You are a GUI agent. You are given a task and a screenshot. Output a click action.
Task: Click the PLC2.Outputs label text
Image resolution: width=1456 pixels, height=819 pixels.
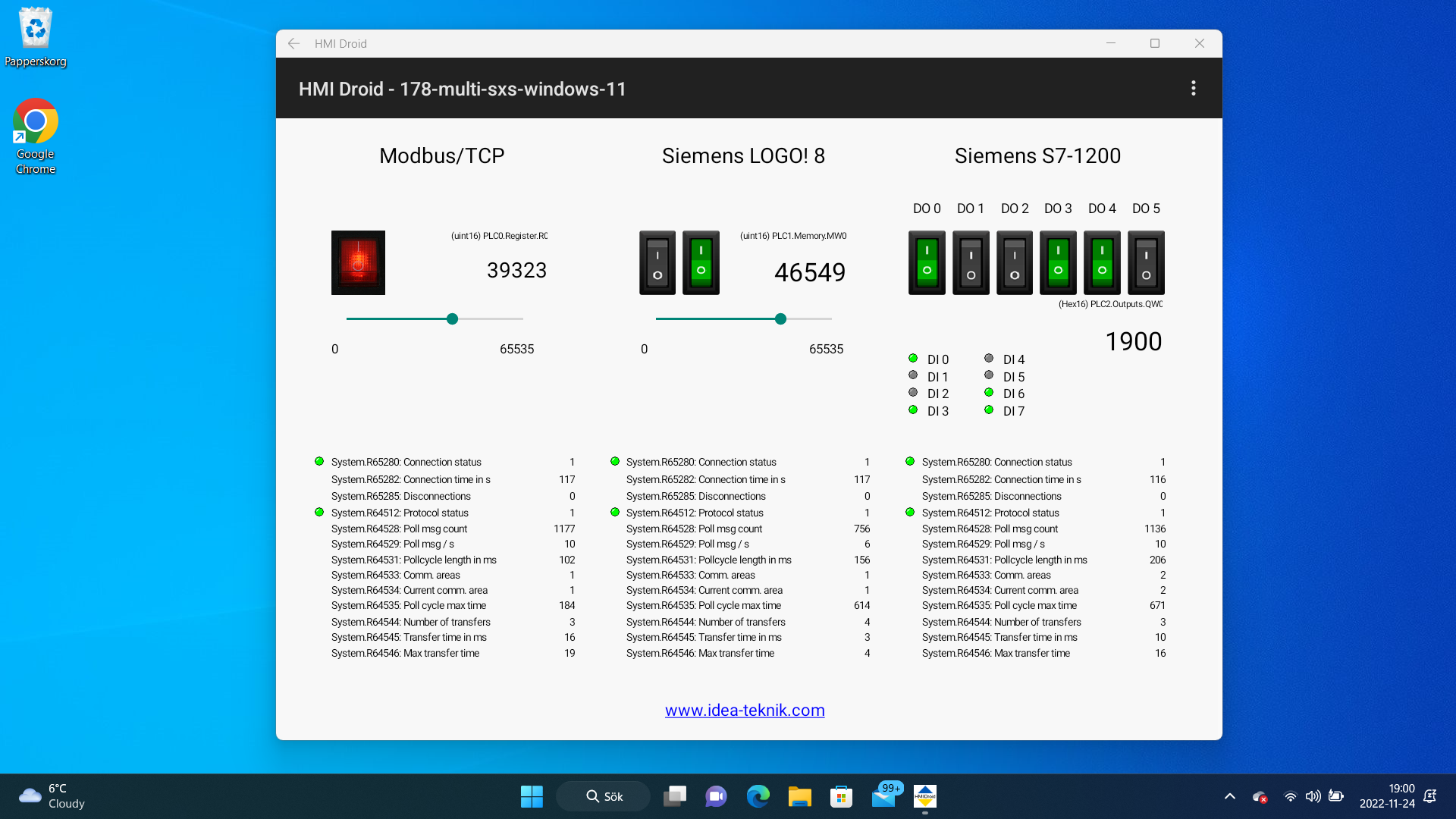click(1110, 304)
